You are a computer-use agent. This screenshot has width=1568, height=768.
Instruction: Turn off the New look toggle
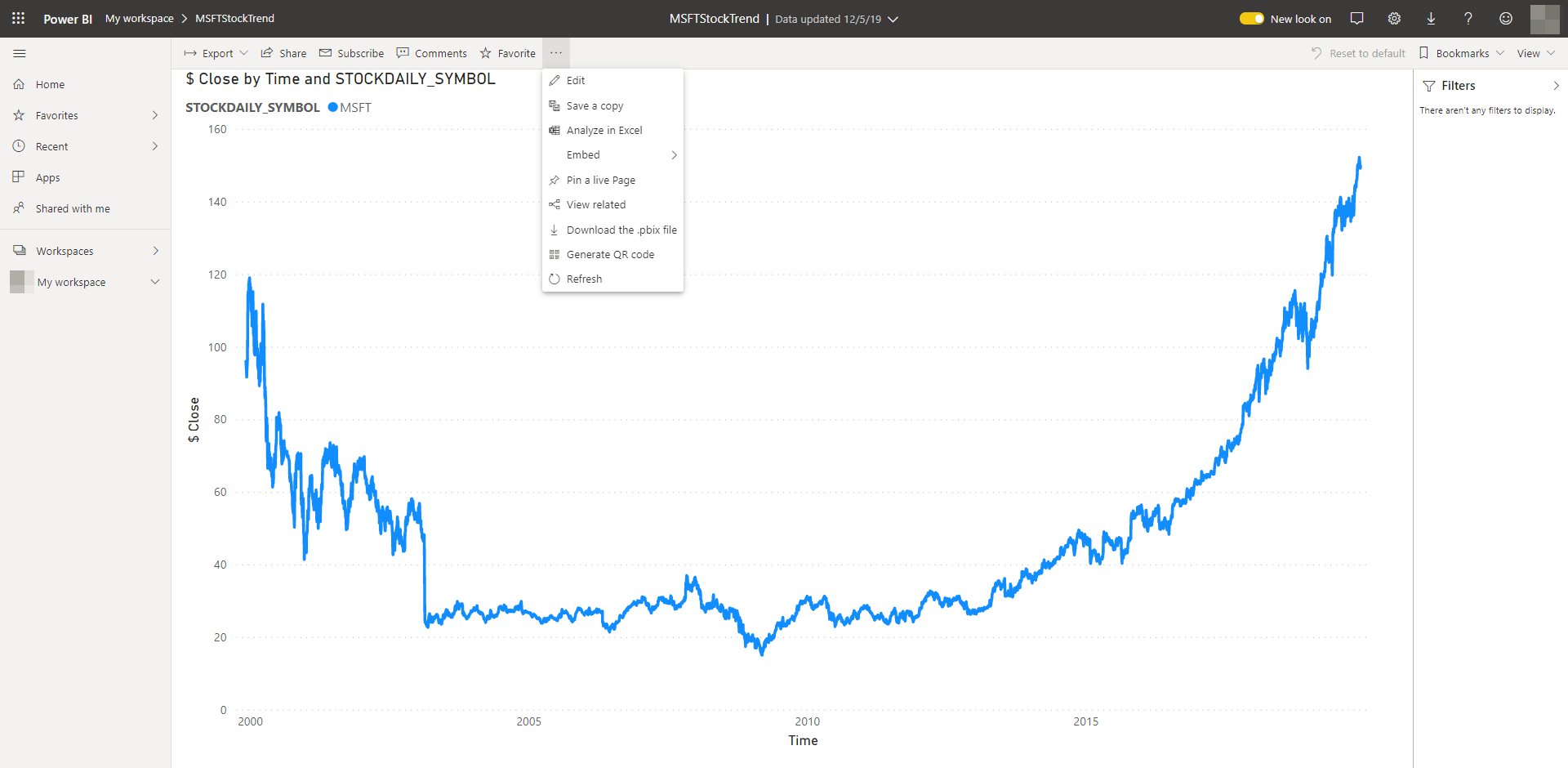1251,18
